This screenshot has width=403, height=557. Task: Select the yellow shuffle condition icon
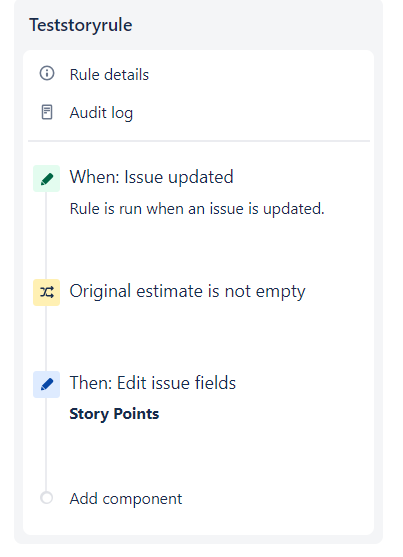pos(47,292)
